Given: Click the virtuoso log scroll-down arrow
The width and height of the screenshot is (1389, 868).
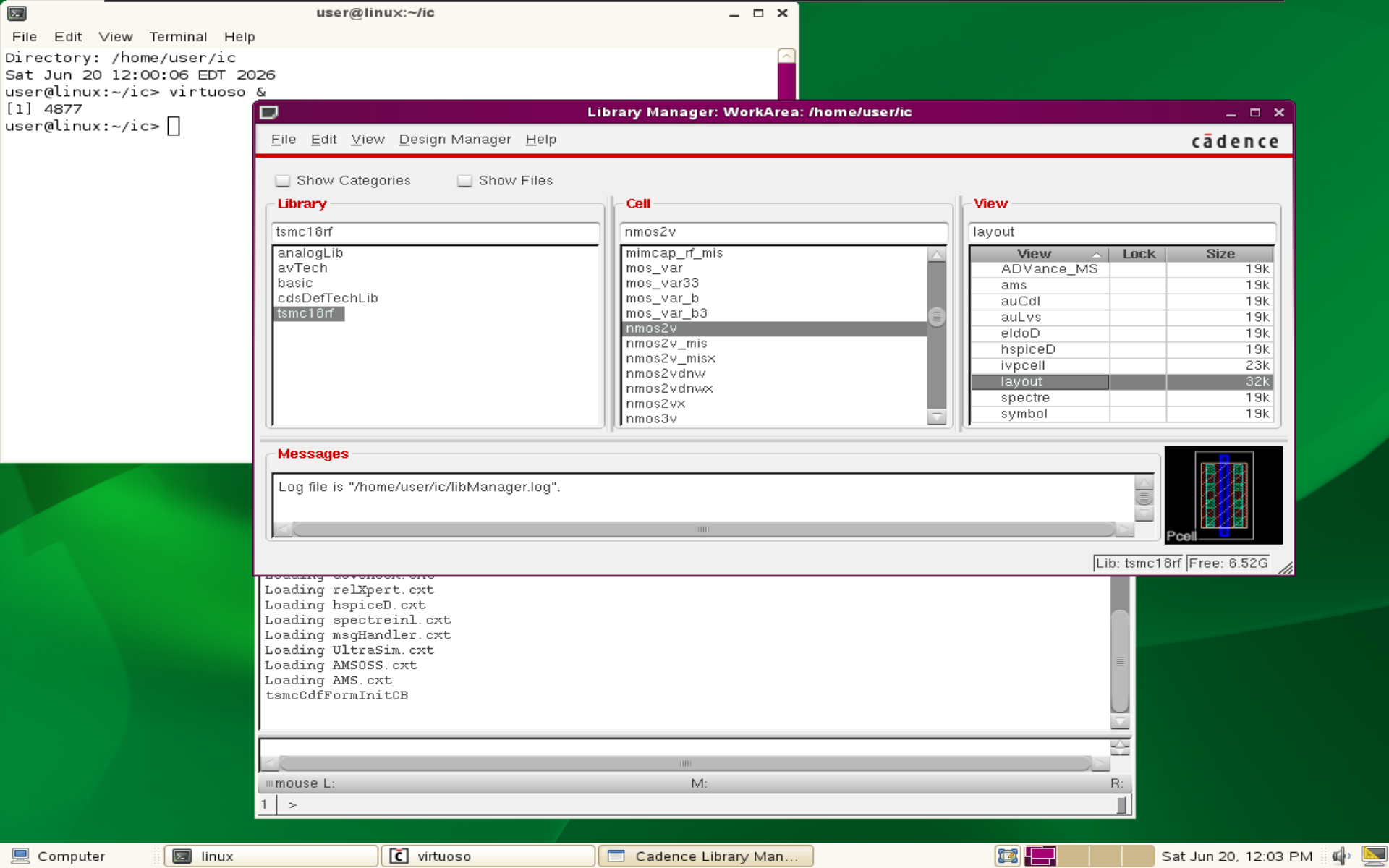Looking at the screenshot, I should pos(1120,721).
